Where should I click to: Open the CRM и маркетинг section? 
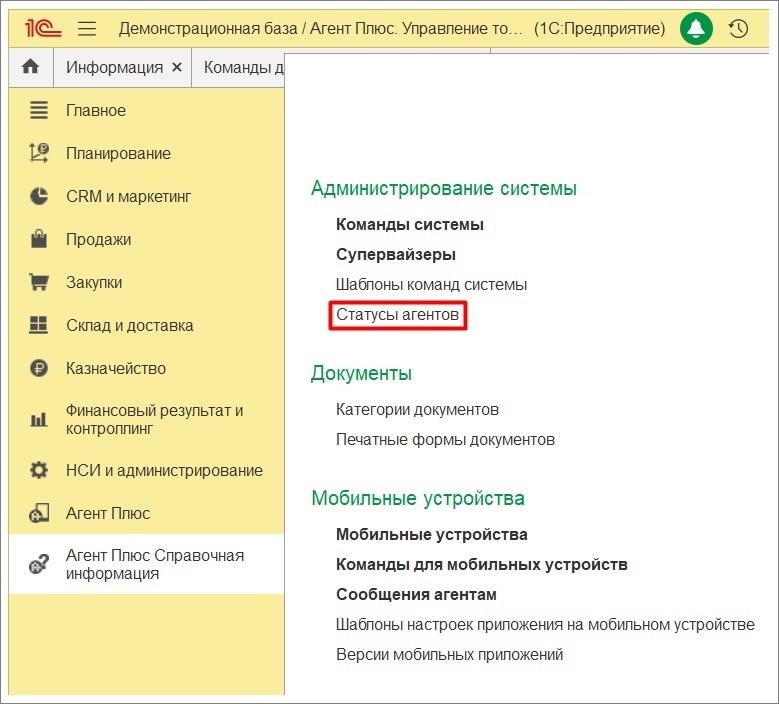tap(128, 196)
